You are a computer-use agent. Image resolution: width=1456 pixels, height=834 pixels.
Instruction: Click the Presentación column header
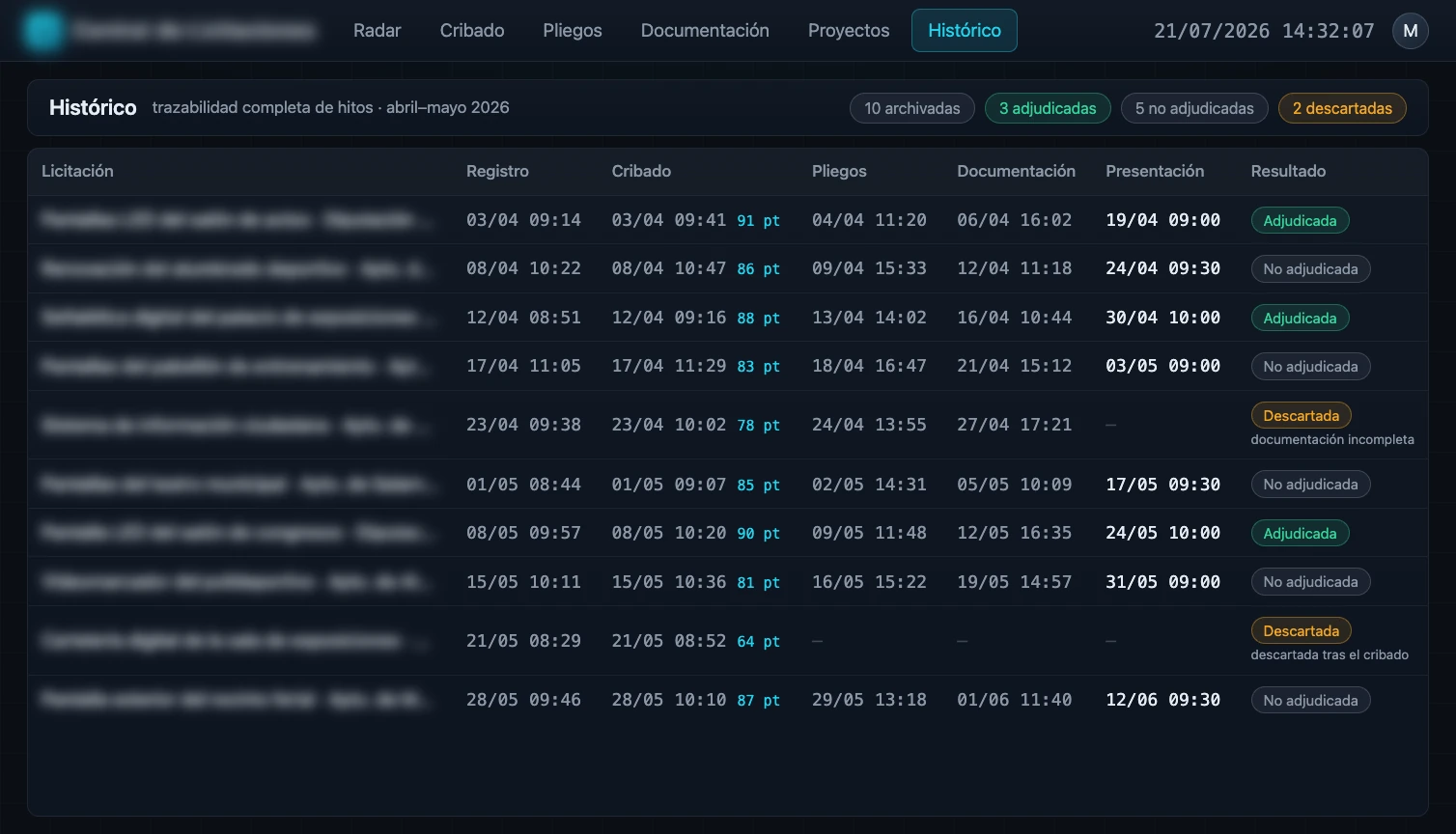(1155, 171)
